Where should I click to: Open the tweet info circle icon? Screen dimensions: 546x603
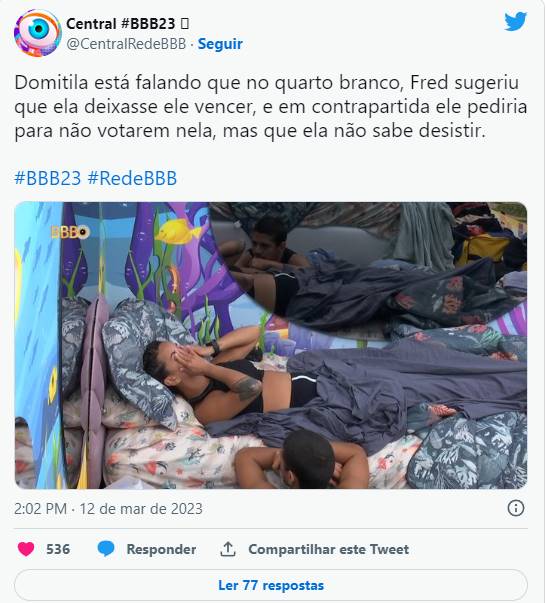(516, 508)
